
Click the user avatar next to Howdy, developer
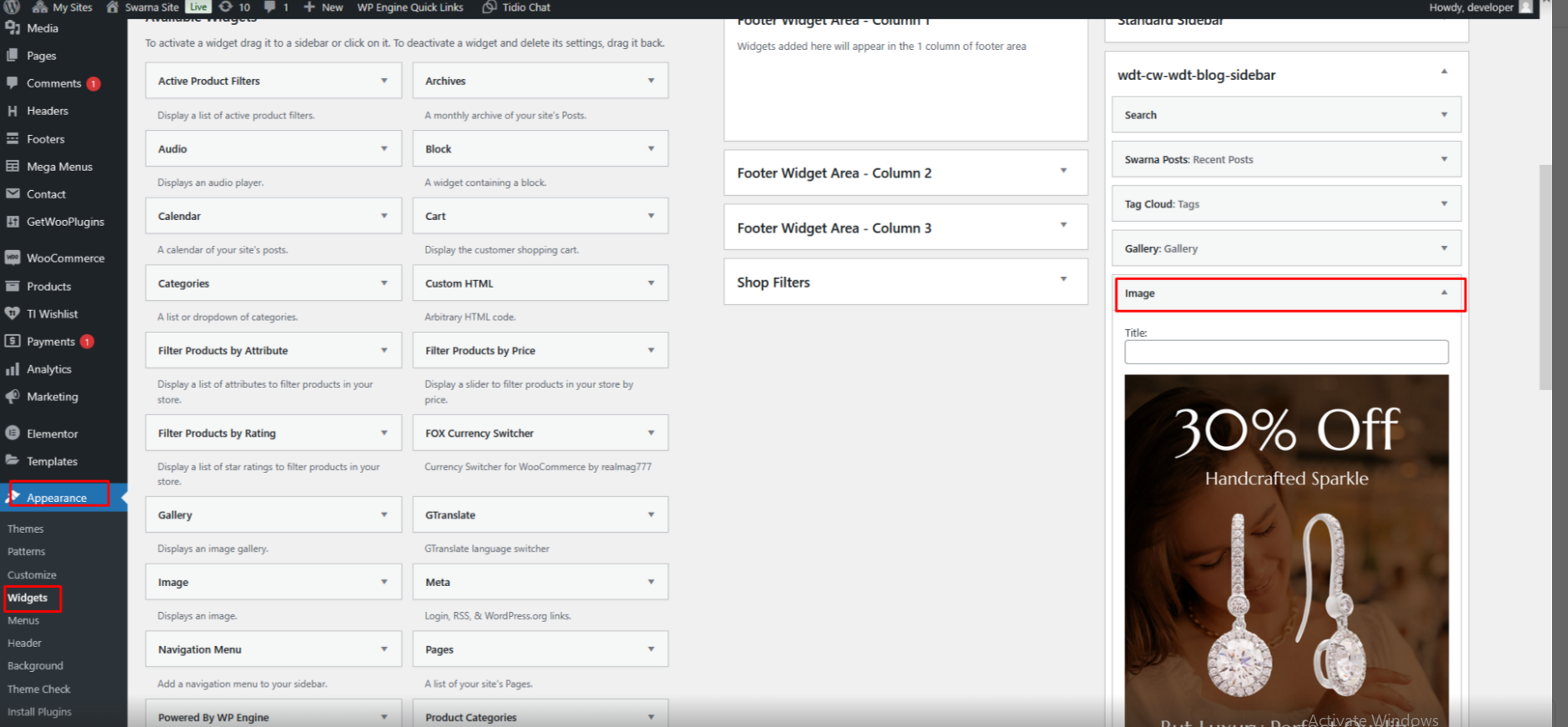[x=1525, y=7]
